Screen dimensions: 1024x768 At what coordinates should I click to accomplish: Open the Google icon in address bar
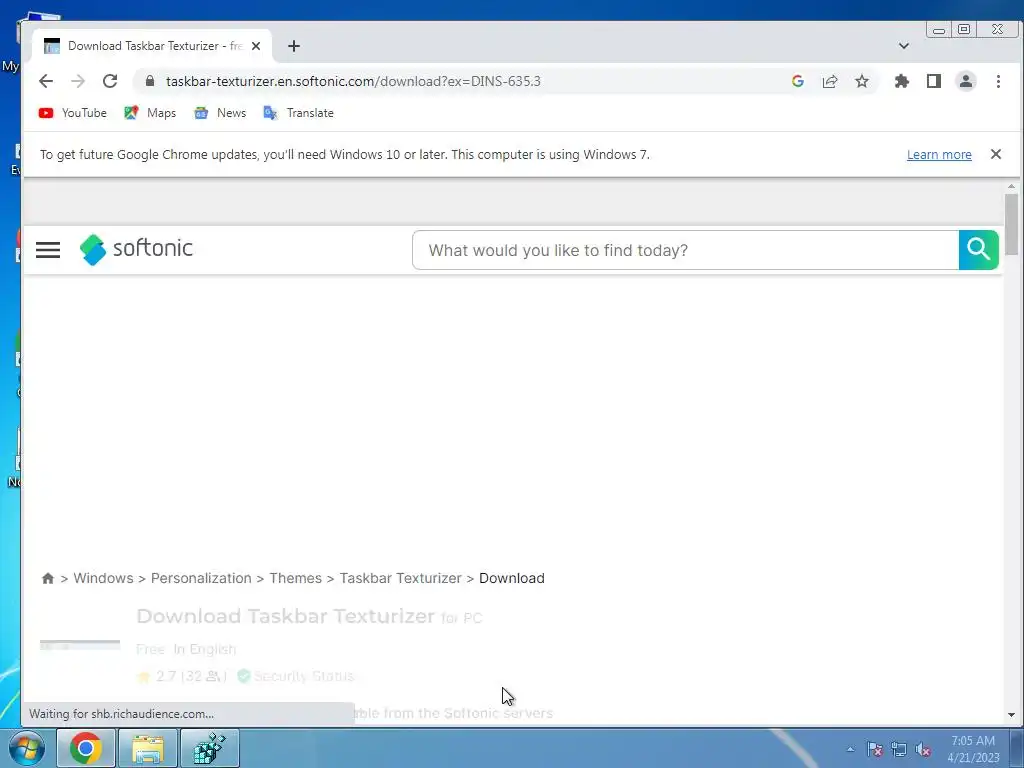coord(797,81)
